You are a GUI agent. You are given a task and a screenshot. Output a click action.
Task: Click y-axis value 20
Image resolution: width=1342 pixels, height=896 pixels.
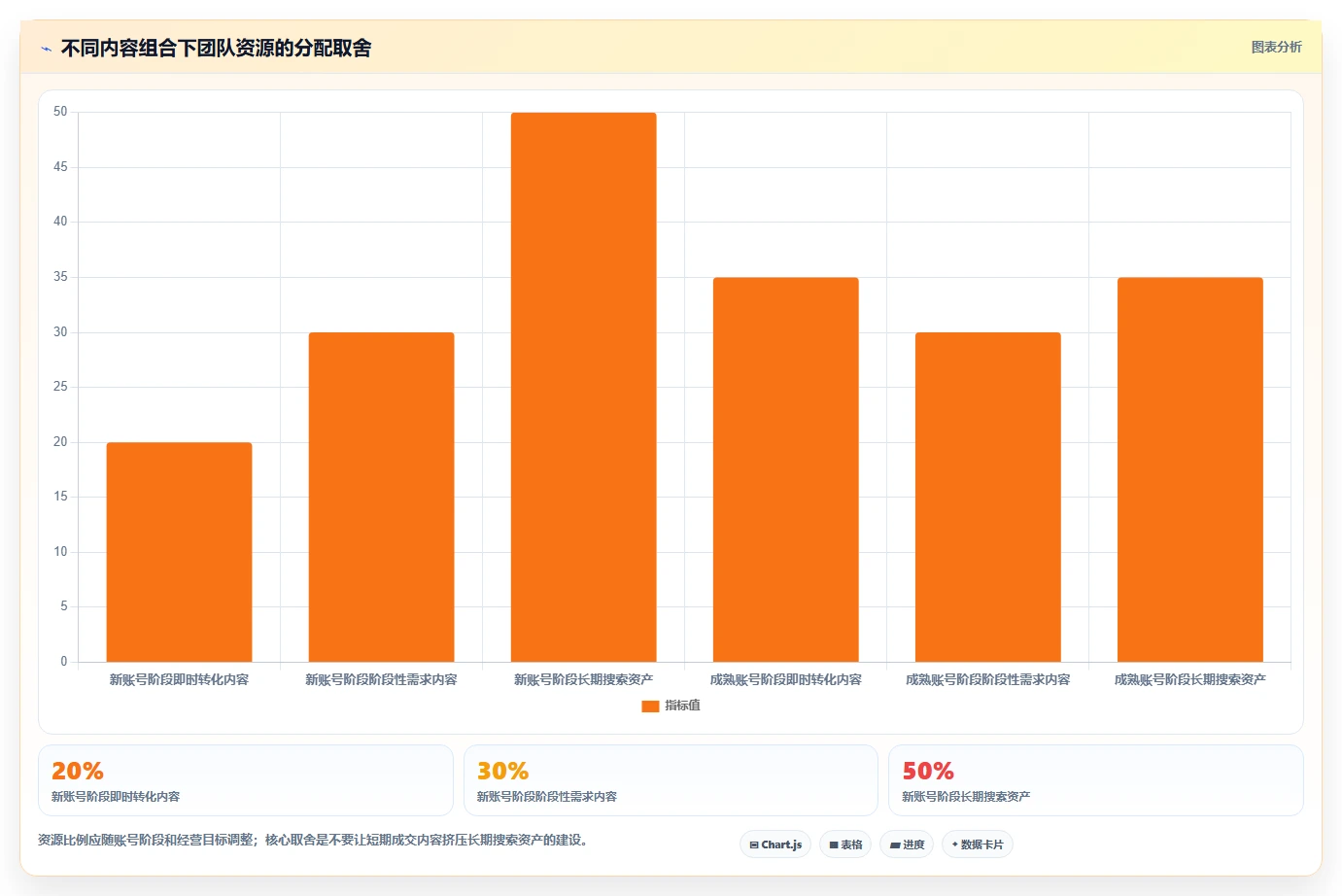(60, 442)
